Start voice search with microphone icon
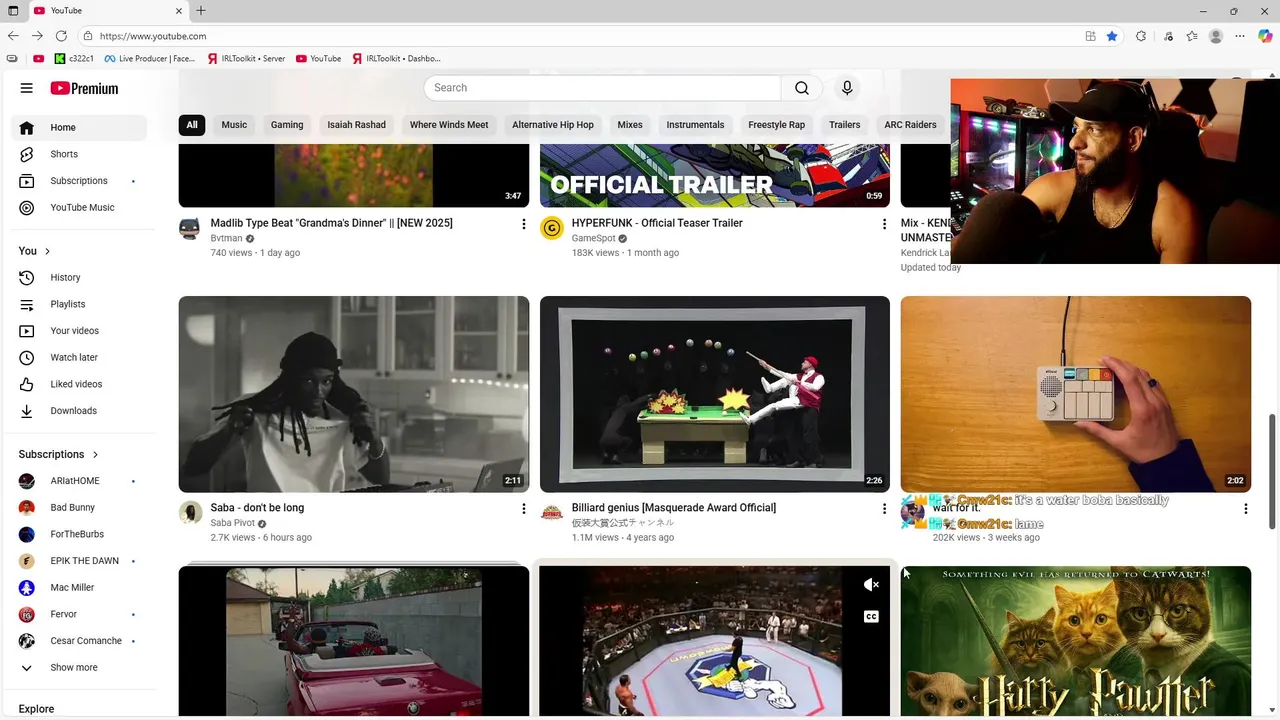 tap(847, 88)
